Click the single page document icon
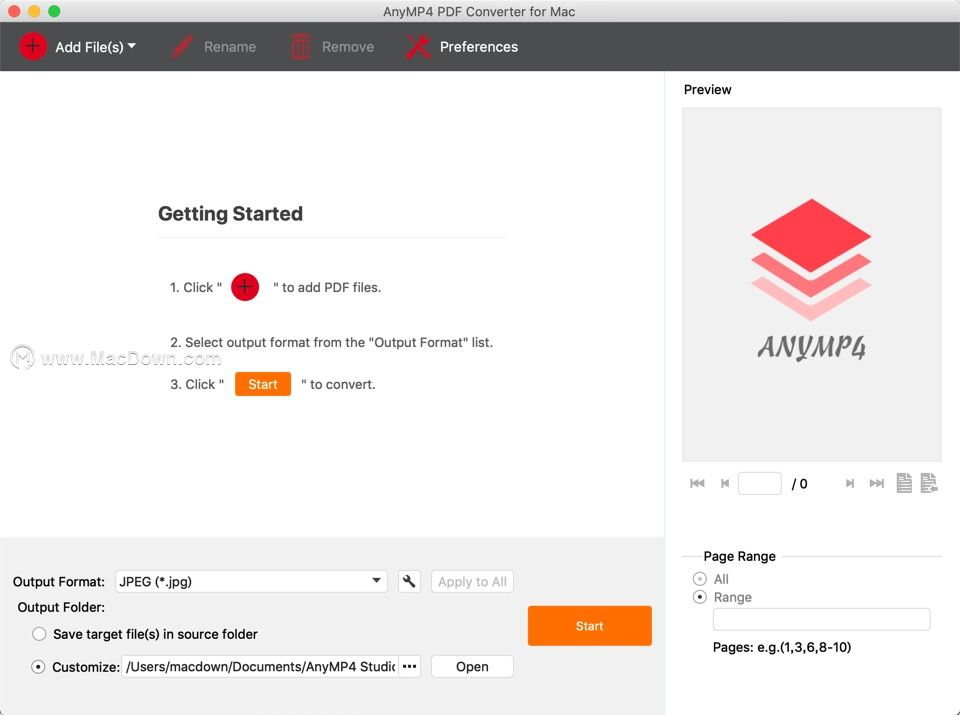Viewport: 960px width, 715px height. pyautogui.click(x=904, y=483)
